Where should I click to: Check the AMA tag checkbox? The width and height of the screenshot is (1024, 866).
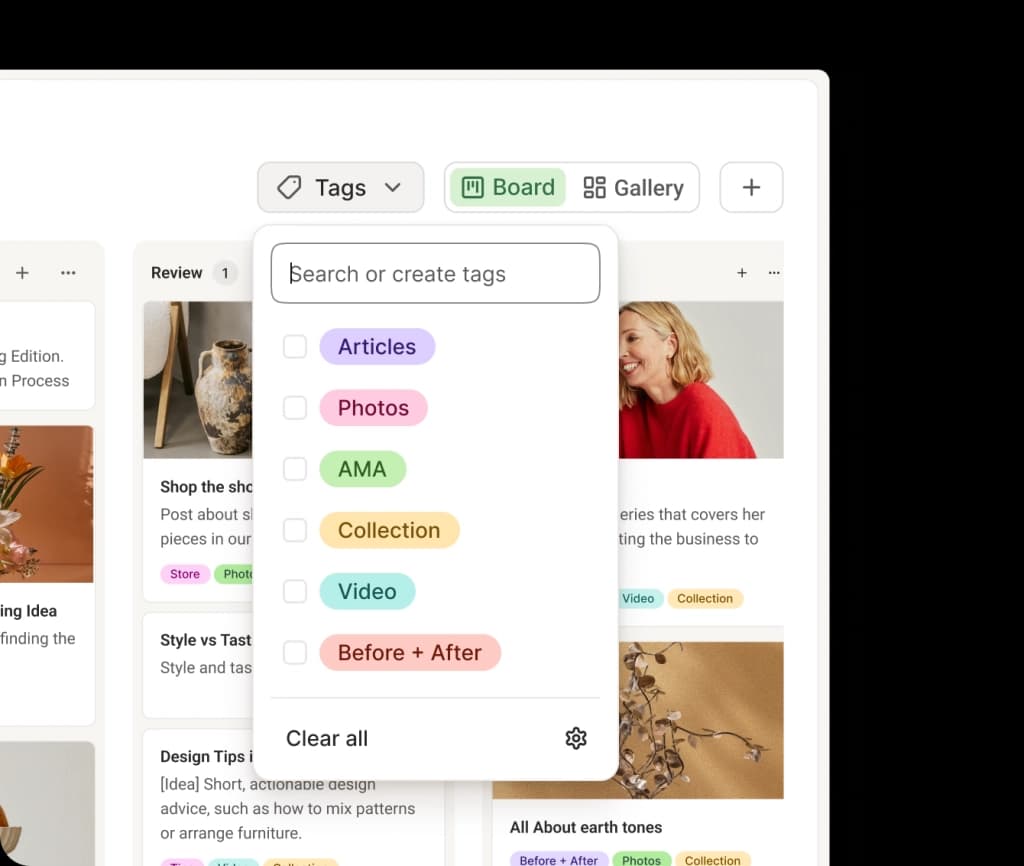point(295,468)
